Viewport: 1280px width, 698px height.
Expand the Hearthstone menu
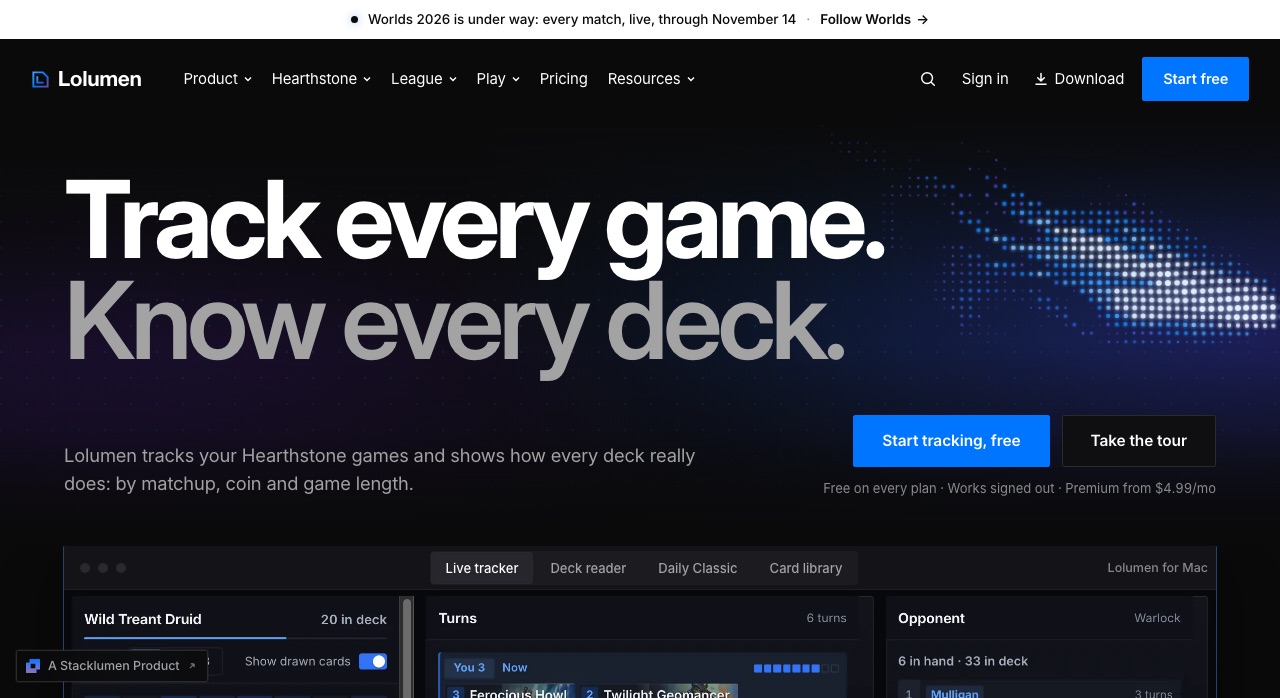point(321,79)
